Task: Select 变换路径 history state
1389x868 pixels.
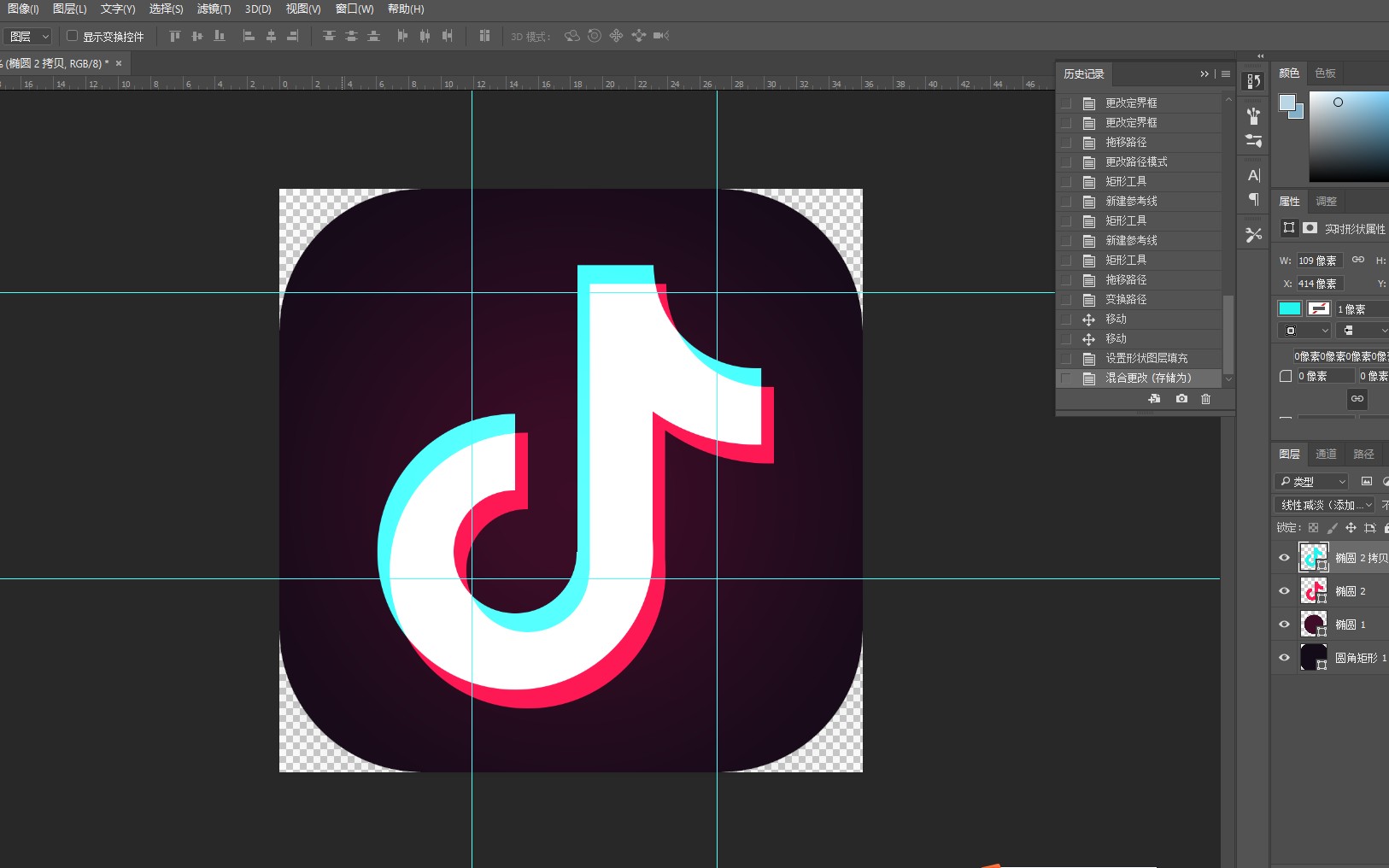Action: pos(1139,299)
